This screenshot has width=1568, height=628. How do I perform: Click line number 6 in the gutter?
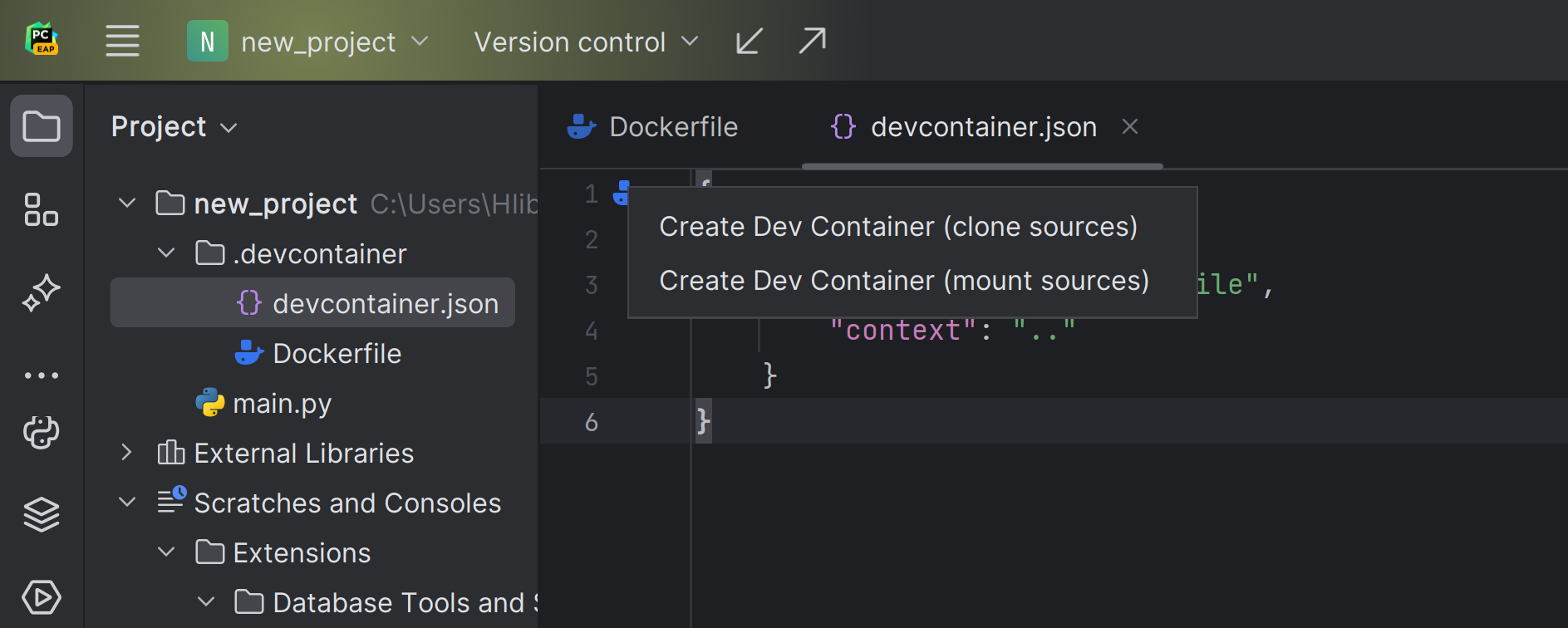coord(592,422)
